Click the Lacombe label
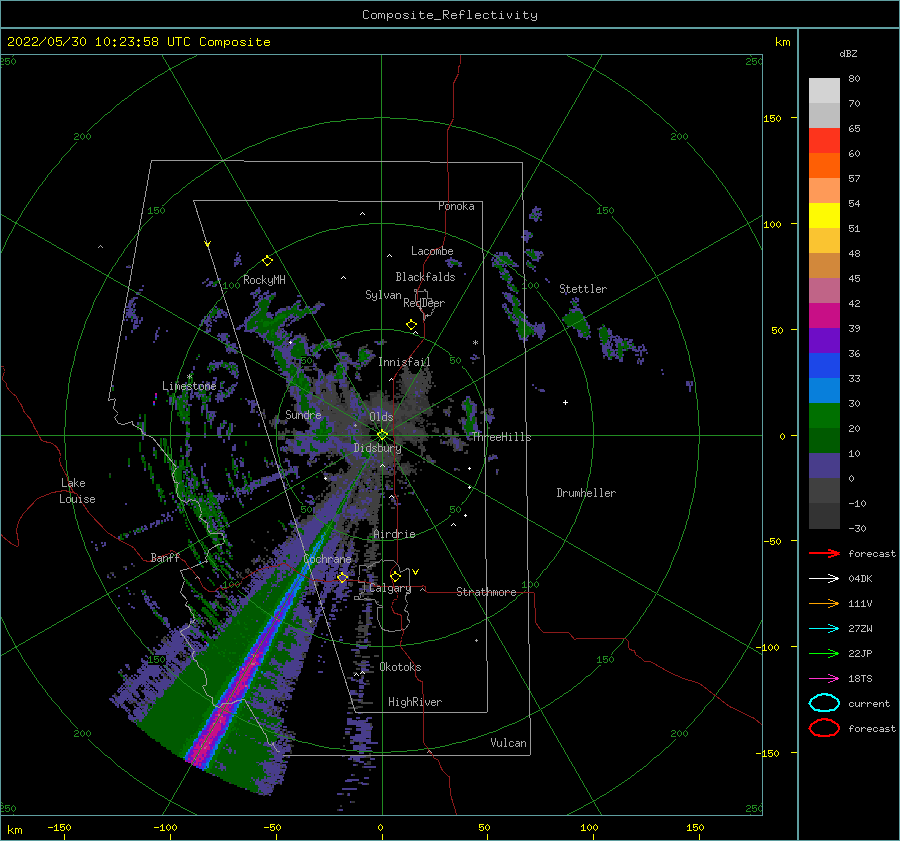The image size is (900, 841). 432,251
